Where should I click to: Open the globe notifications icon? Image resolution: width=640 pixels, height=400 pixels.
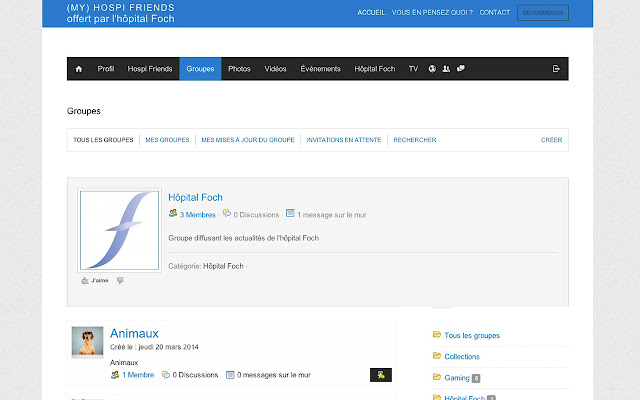coord(432,69)
